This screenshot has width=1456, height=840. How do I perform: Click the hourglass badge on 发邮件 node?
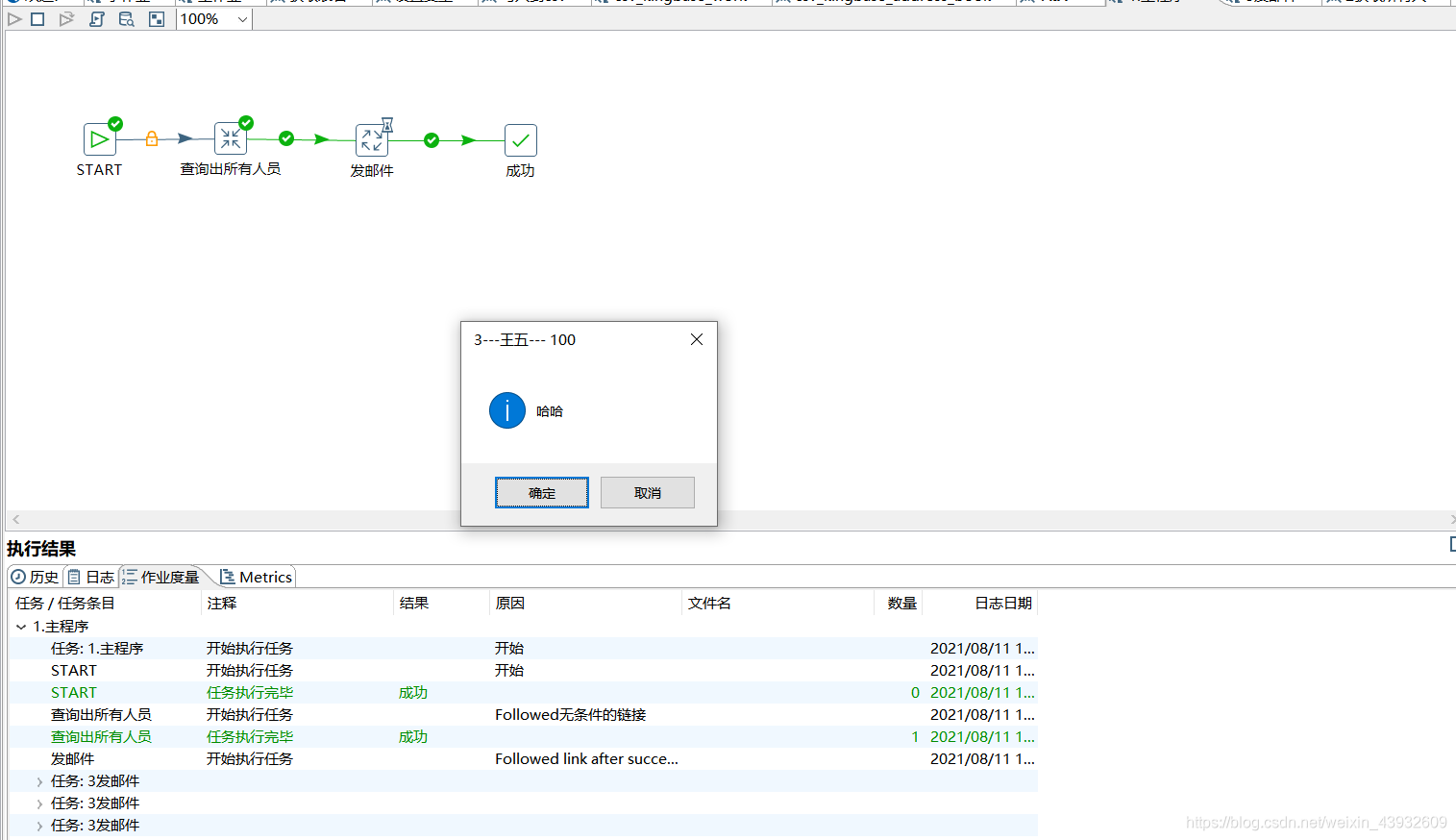[x=387, y=124]
